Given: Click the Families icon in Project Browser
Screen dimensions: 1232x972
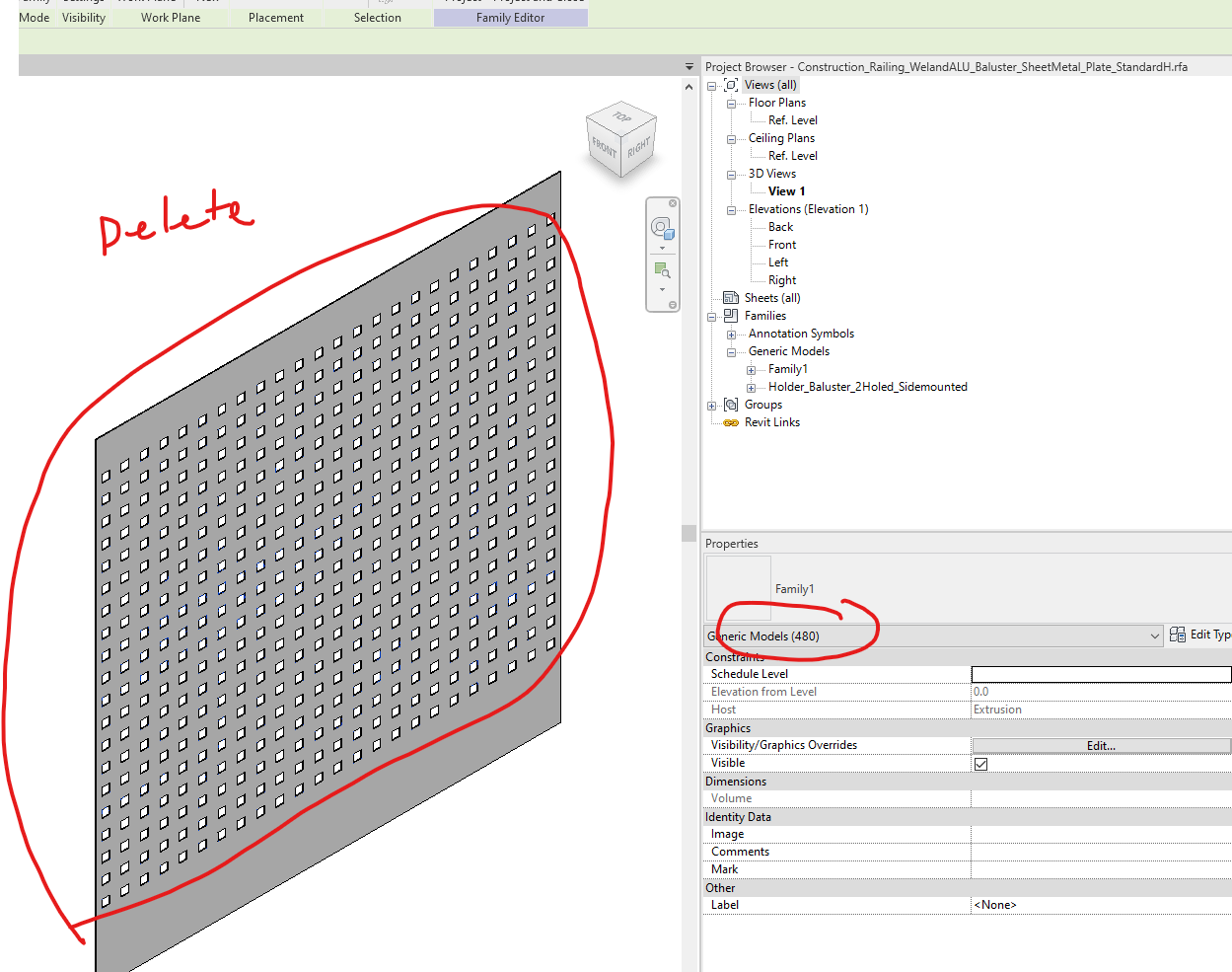Looking at the screenshot, I should pyautogui.click(x=731, y=316).
